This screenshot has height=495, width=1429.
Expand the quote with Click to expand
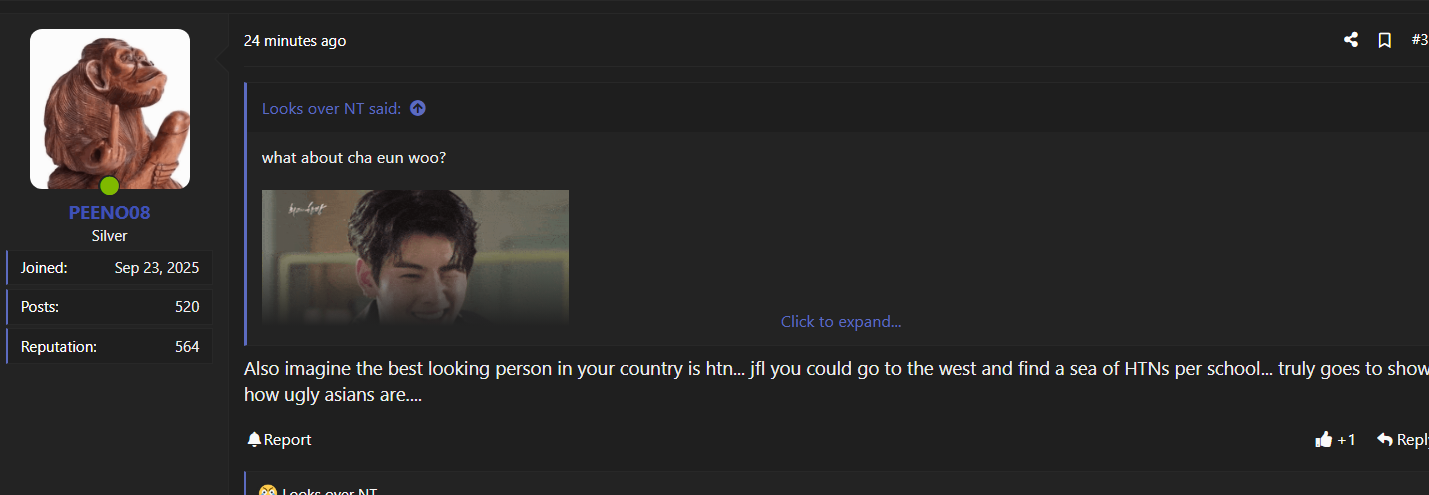click(841, 321)
